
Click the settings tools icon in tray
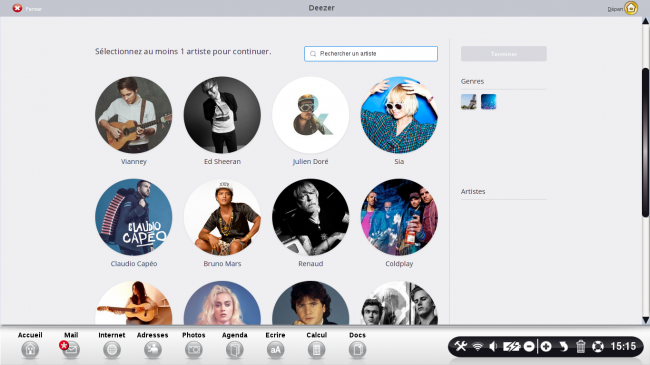[x=460, y=346]
